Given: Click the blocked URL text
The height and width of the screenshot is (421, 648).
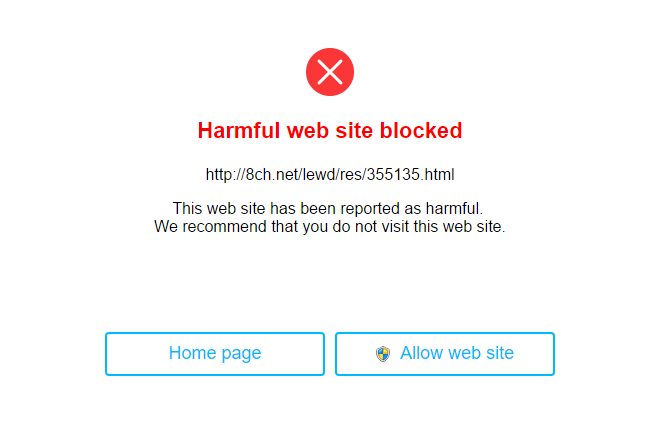Looking at the screenshot, I should point(330,175).
